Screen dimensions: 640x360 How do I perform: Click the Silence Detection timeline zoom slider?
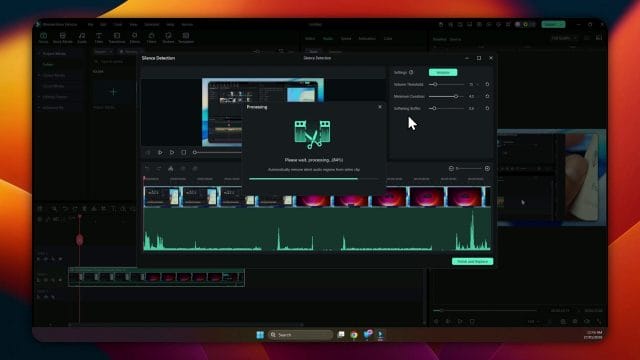pos(469,169)
